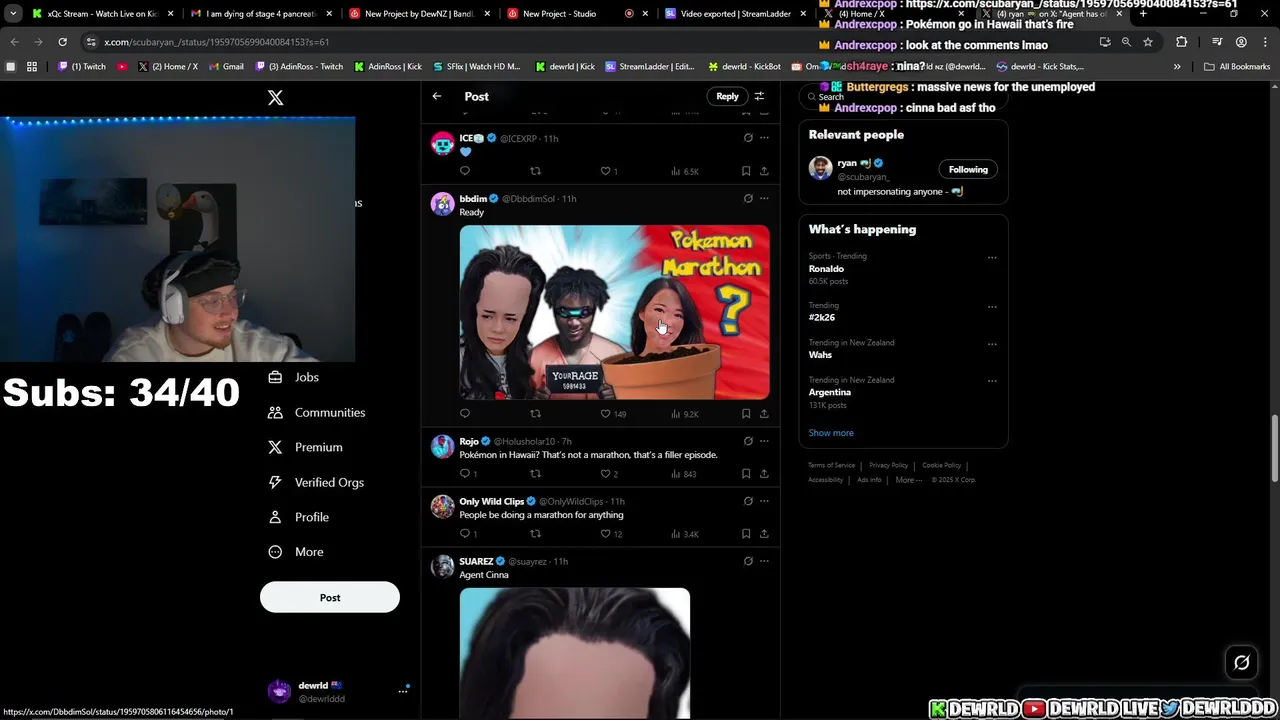Reload the page in browser toolbar
The image size is (1280, 720).
tap(62, 42)
